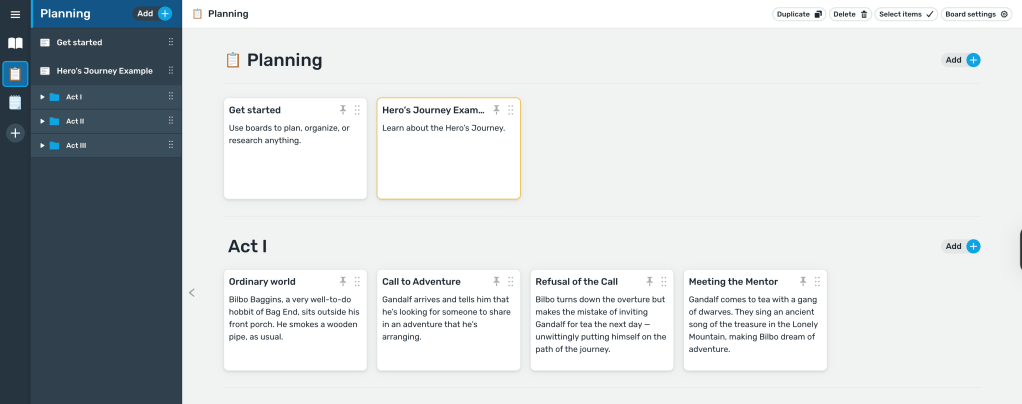Viewport: 1022px width, 404px height.
Task: Select Hero's Journey Example in sidebar
Action: click(x=104, y=71)
